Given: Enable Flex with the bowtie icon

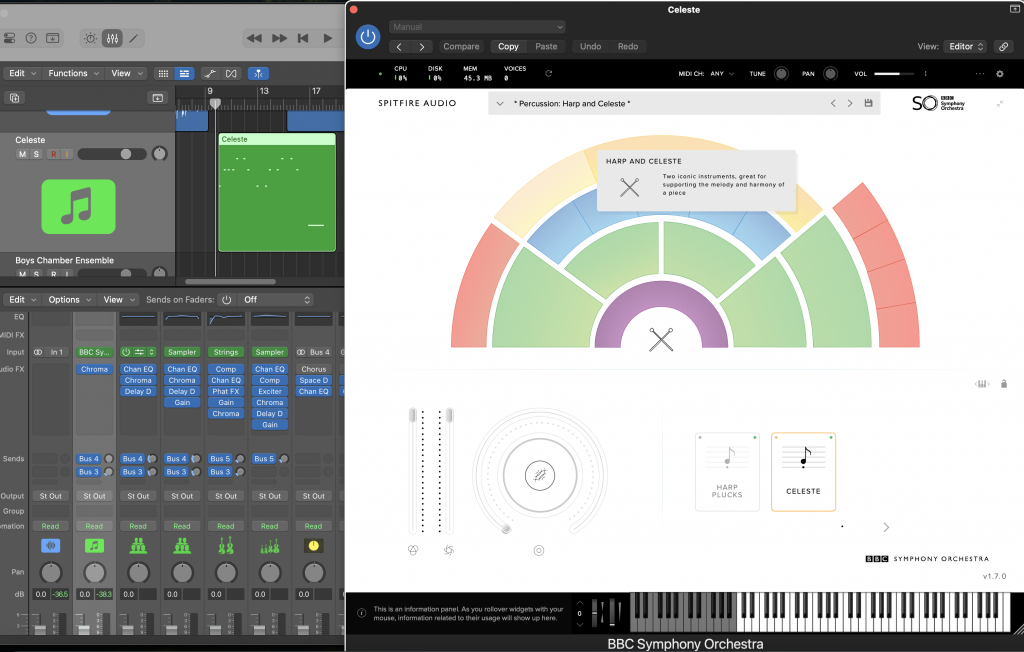Looking at the screenshot, I should [x=231, y=74].
